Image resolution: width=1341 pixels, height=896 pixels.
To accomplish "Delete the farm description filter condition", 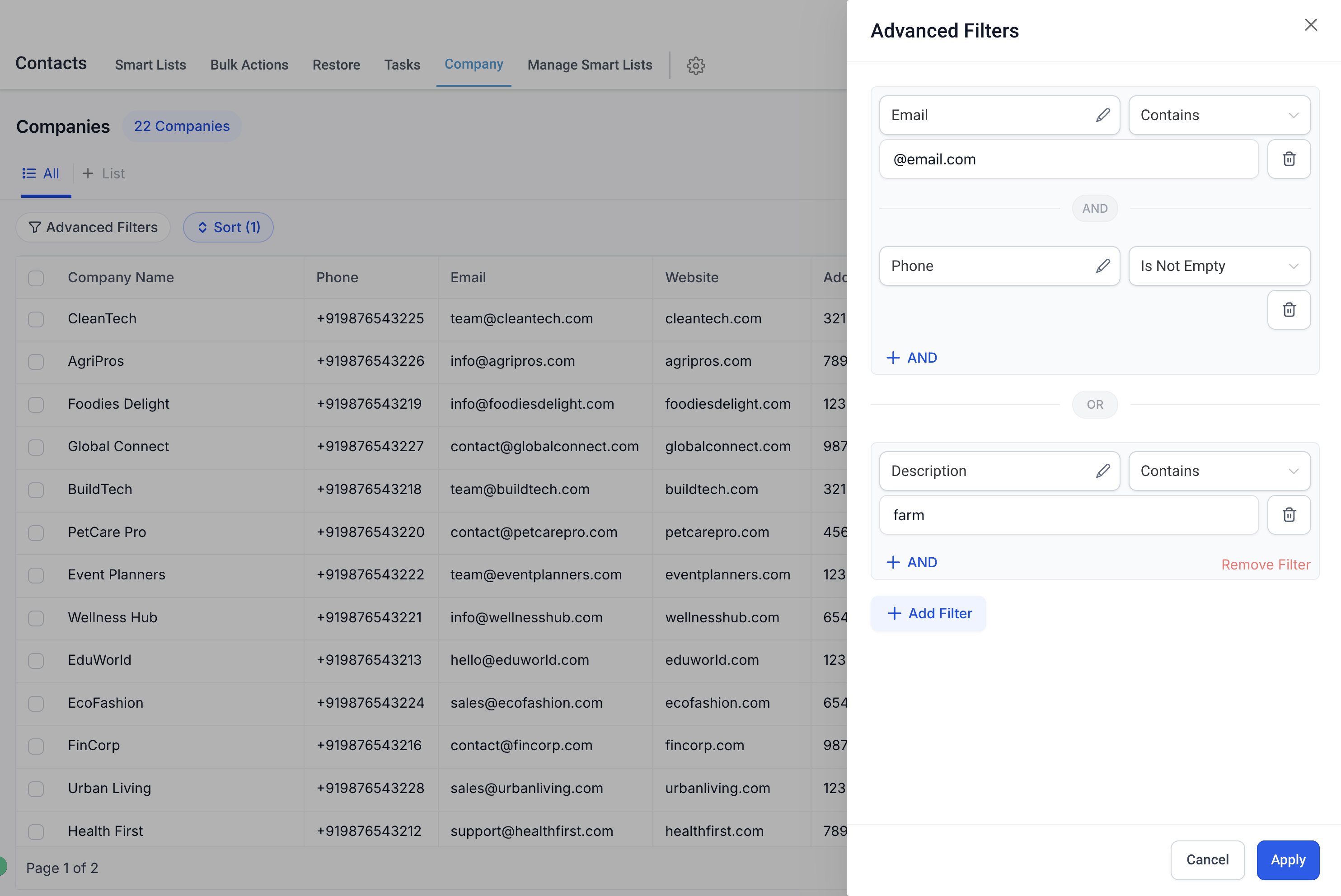I will [1289, 515].
